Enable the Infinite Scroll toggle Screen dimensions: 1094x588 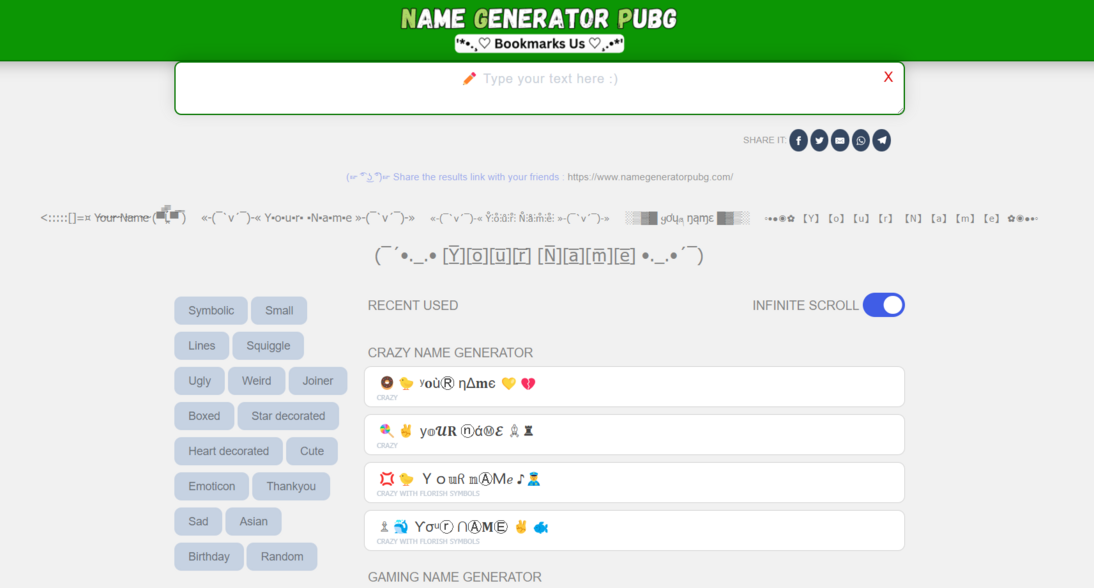[884, 305]
